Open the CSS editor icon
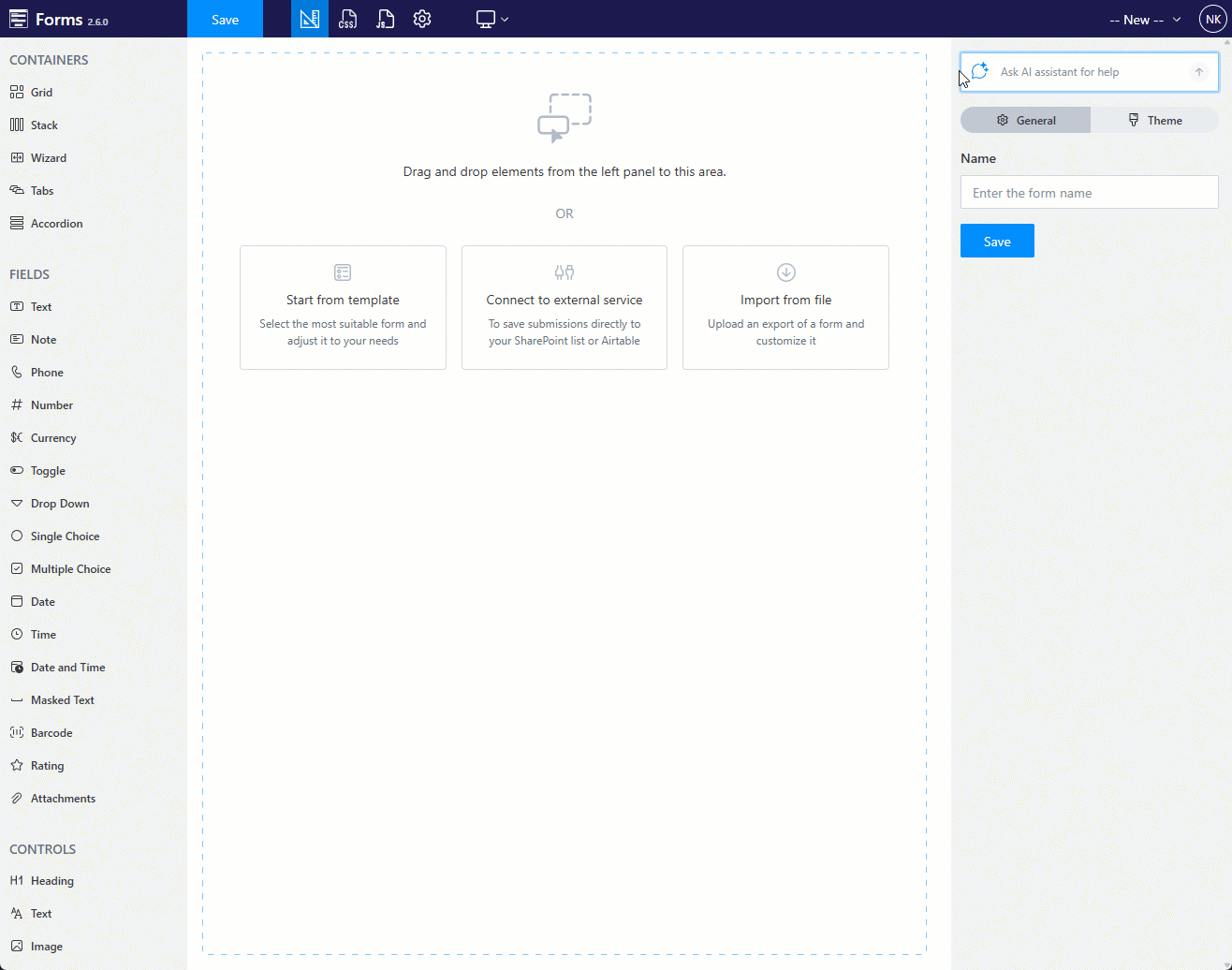1232x970 pixels. pos(347,19)
